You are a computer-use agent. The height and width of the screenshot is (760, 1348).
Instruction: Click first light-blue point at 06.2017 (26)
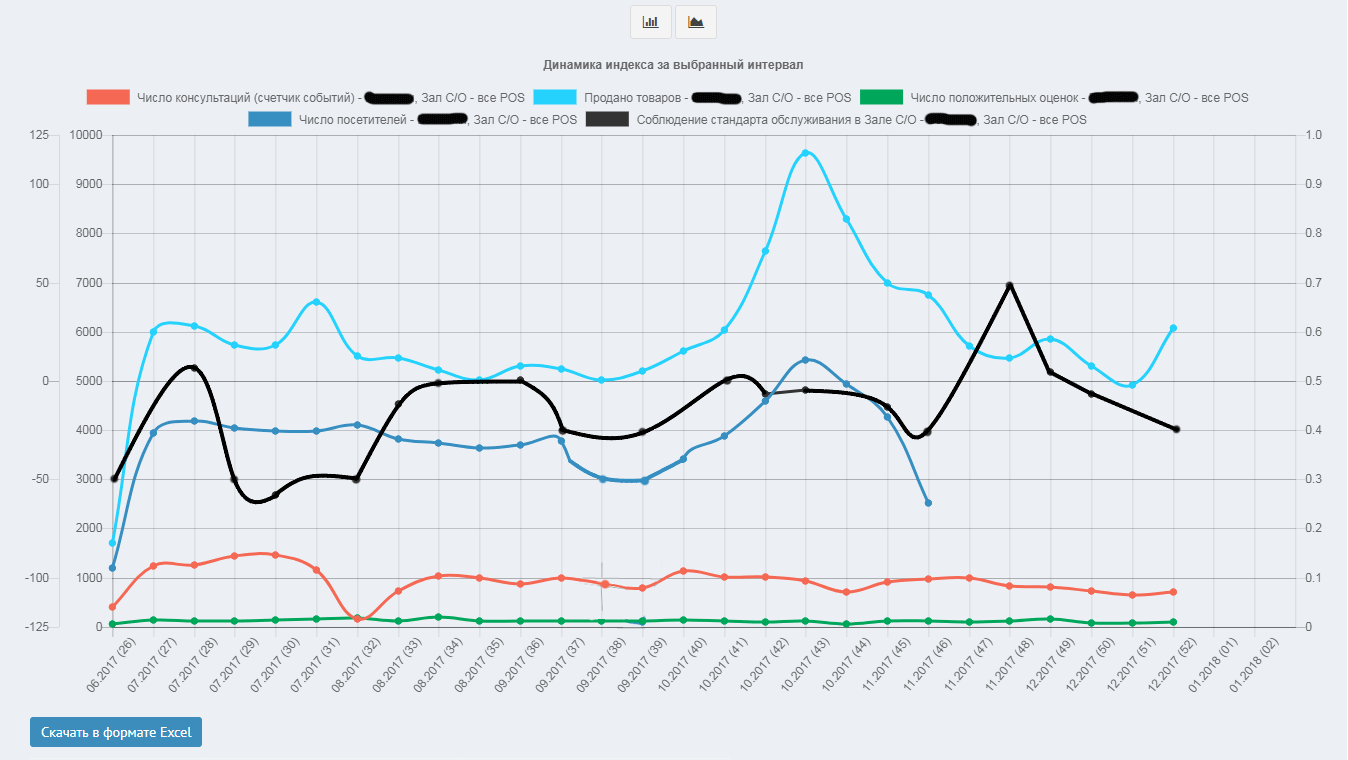(112, 543)
